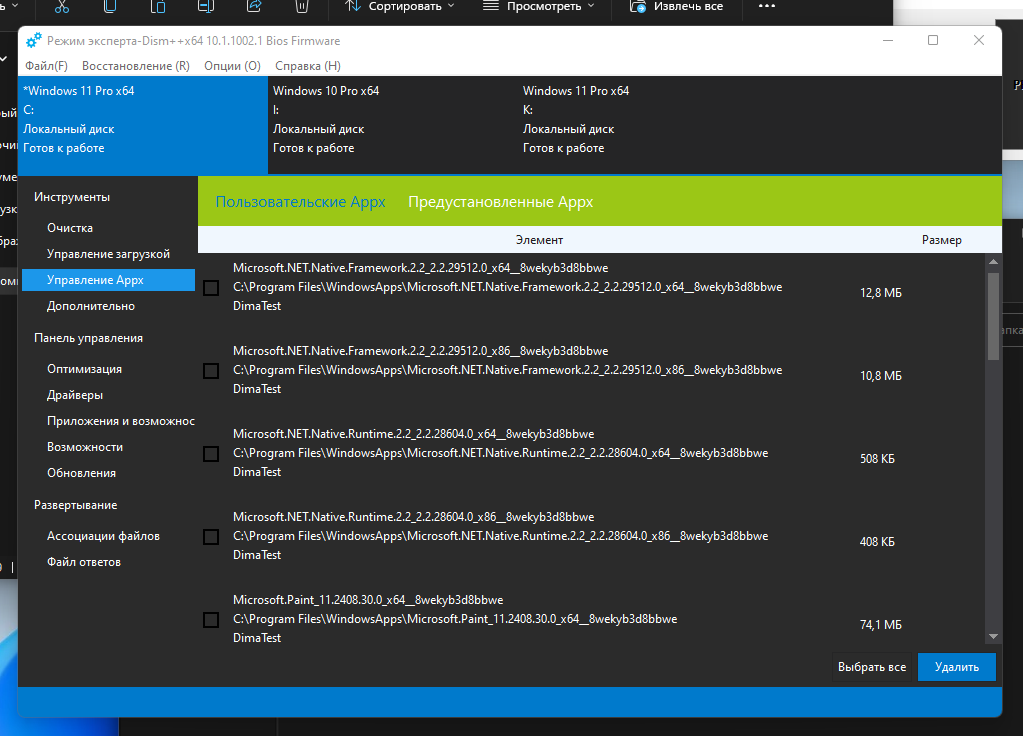This screenshot has height=736, width=1023.
Task: Check the NET.Native.Framework x64 package checkbox
Action: pyautogui.click(x=211, y=288)
